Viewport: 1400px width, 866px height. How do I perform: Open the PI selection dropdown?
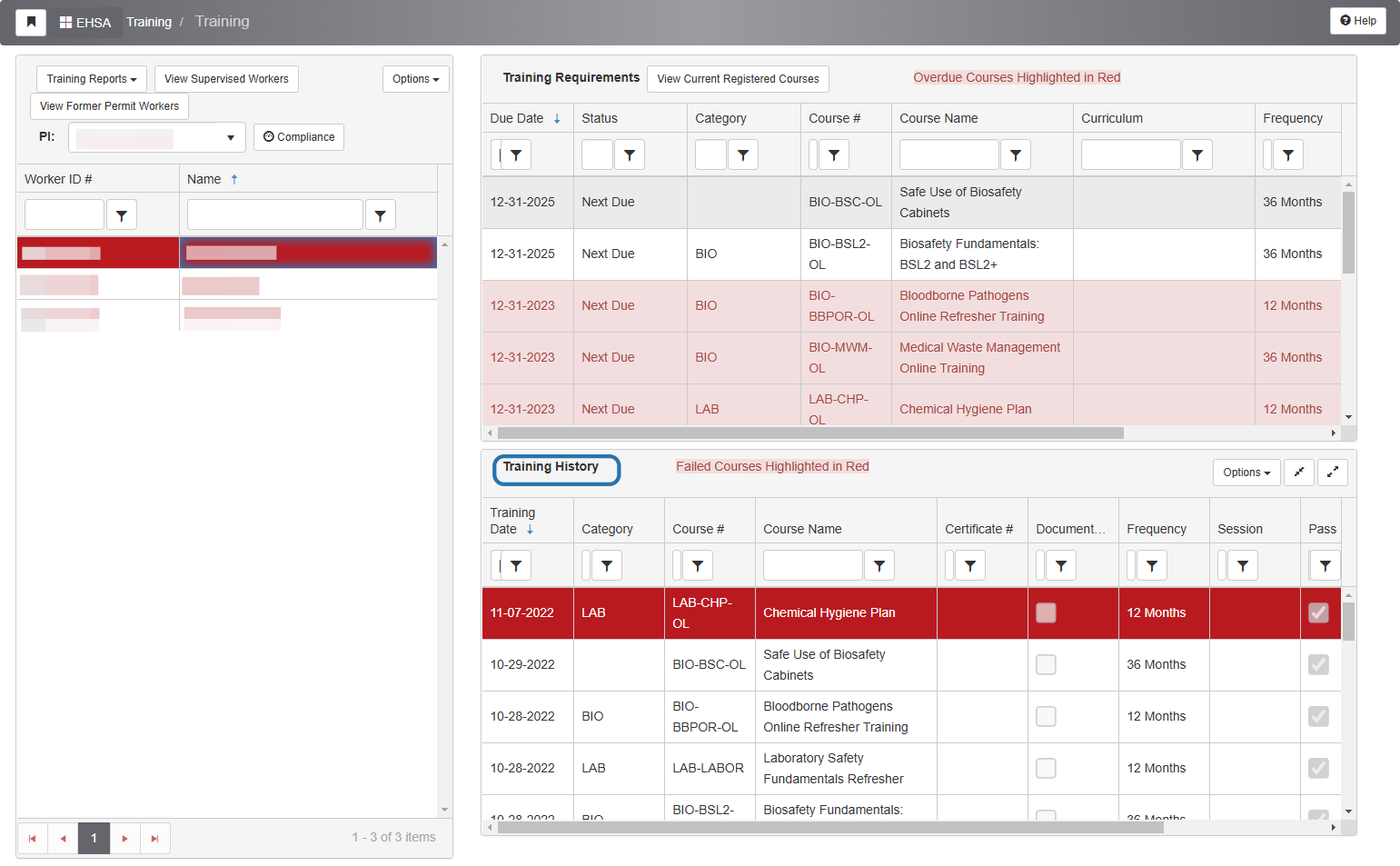157,137
